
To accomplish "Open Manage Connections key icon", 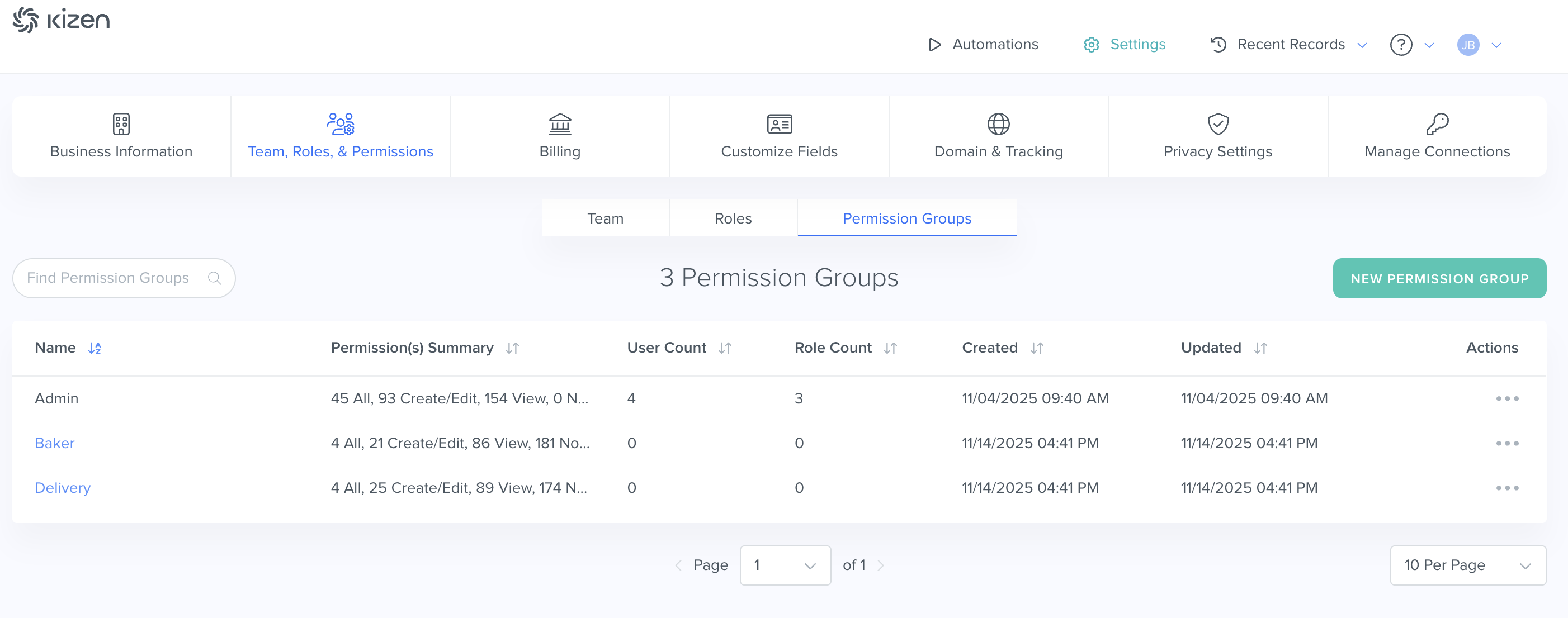I will click(x=1437, y=124).
